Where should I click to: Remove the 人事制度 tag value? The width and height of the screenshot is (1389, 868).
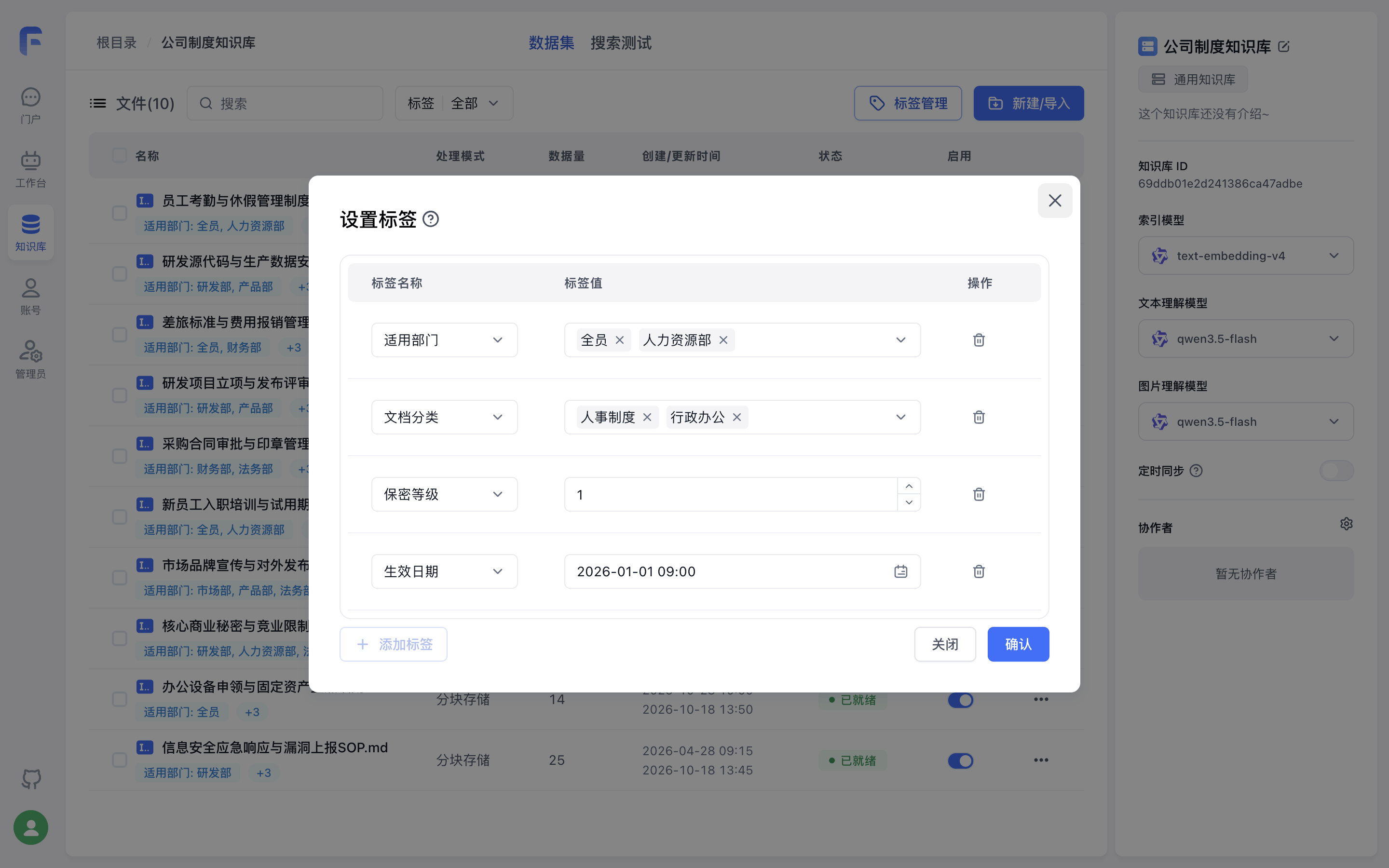(647, 417)
